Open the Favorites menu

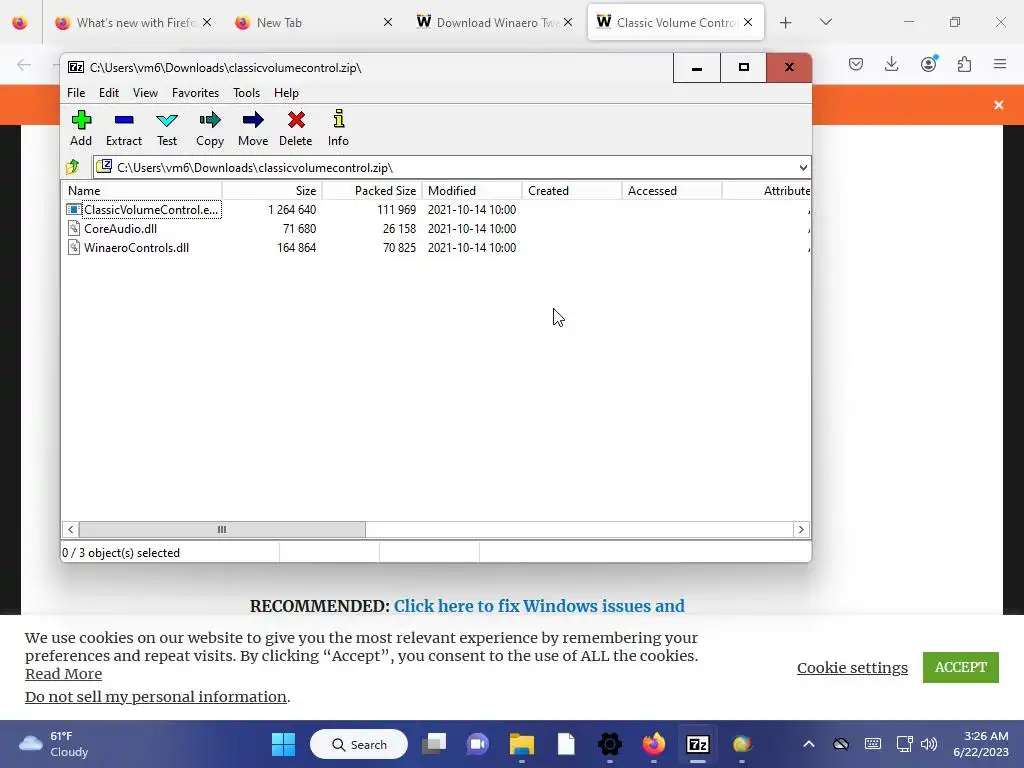pyautogui.click(x=195, y=93)
